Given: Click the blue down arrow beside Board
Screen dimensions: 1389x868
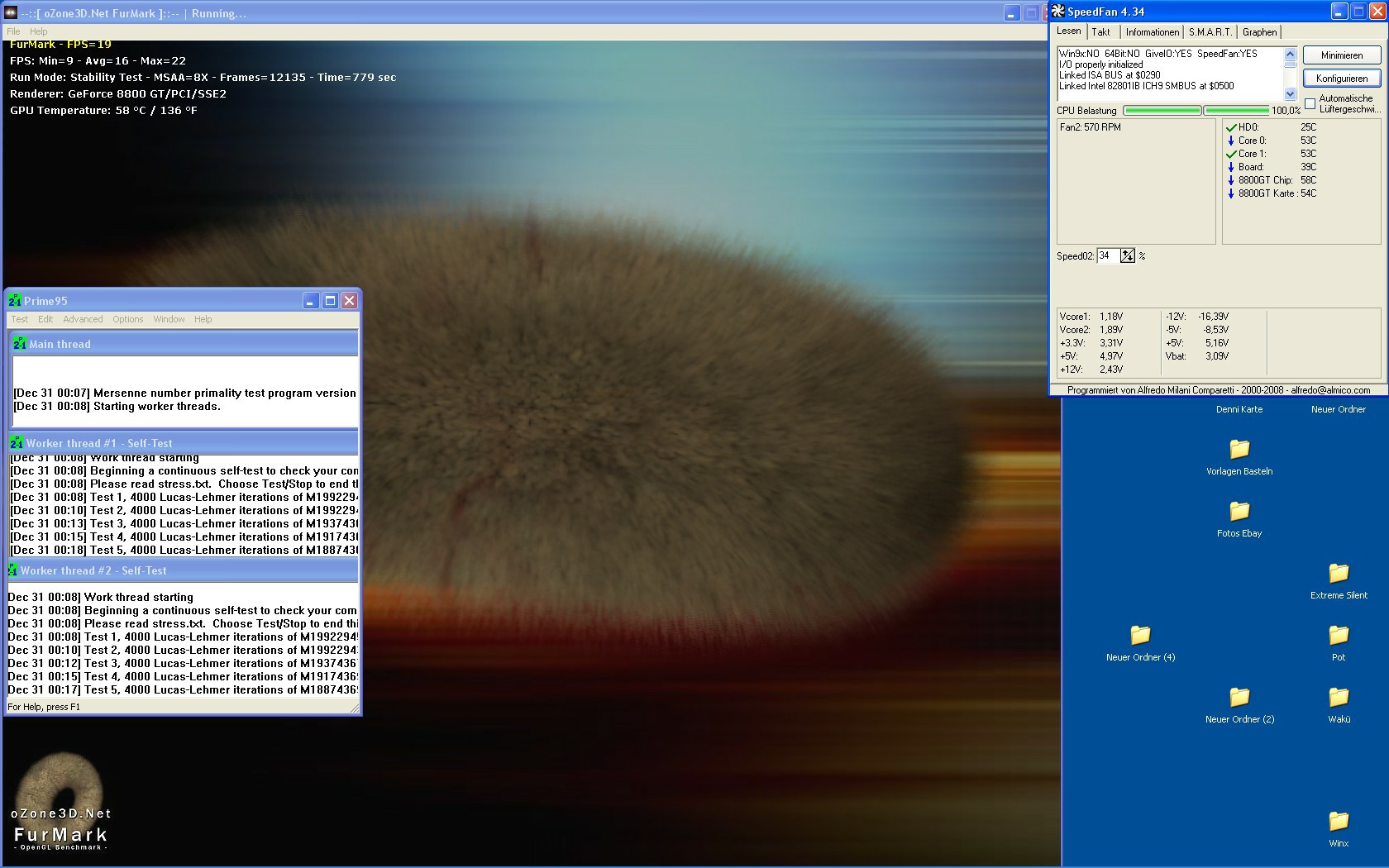Looking at the screenshot, I should [1231, 167].
